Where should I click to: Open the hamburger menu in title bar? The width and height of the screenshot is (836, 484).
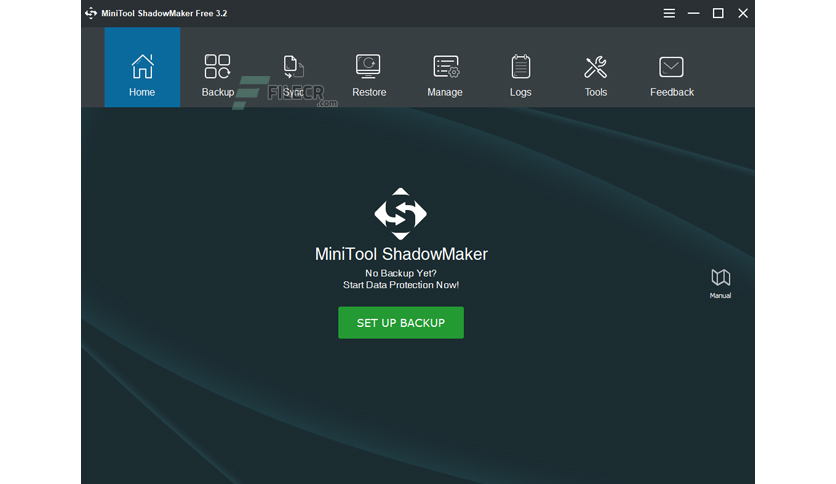pos(669,13)
